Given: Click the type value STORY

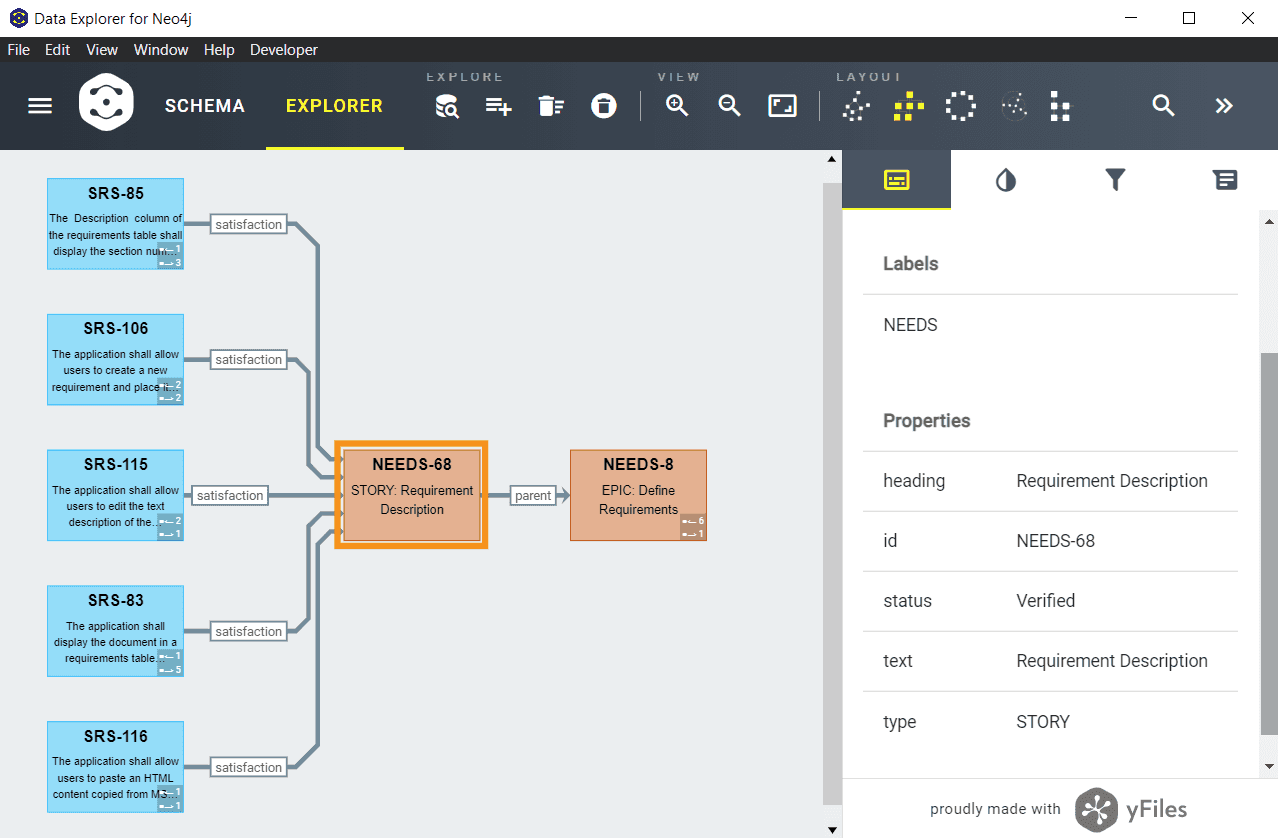Looking at the screenshot, I should point(1043,722).
